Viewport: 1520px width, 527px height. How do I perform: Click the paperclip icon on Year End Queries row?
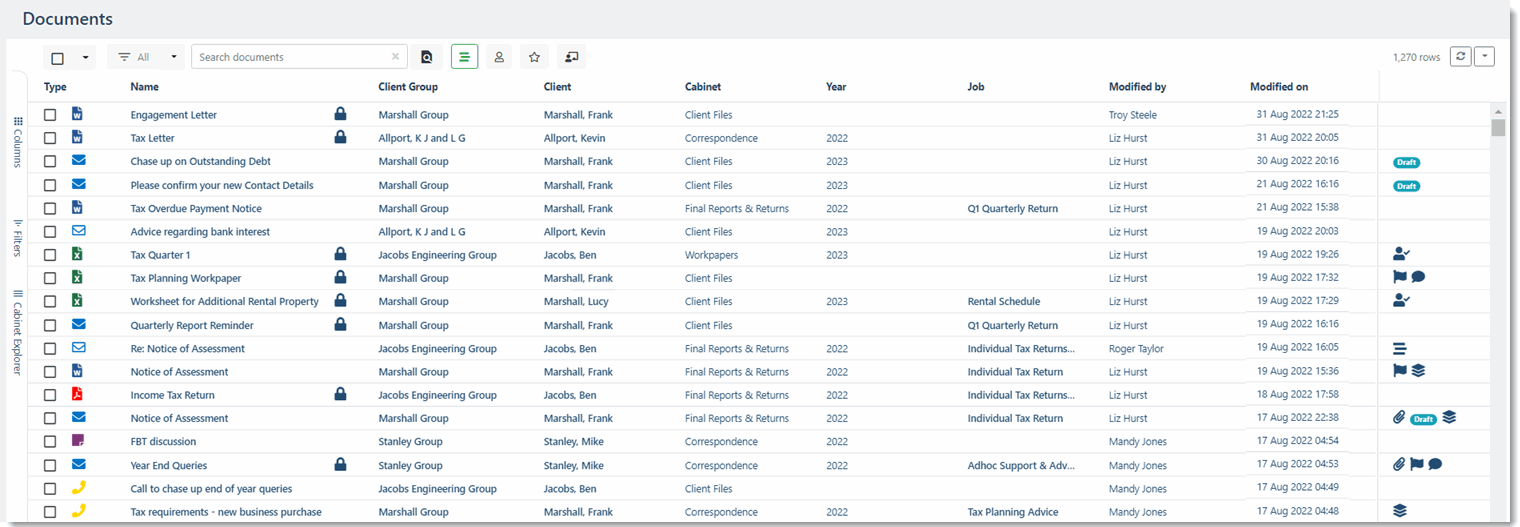(1399, 464)
